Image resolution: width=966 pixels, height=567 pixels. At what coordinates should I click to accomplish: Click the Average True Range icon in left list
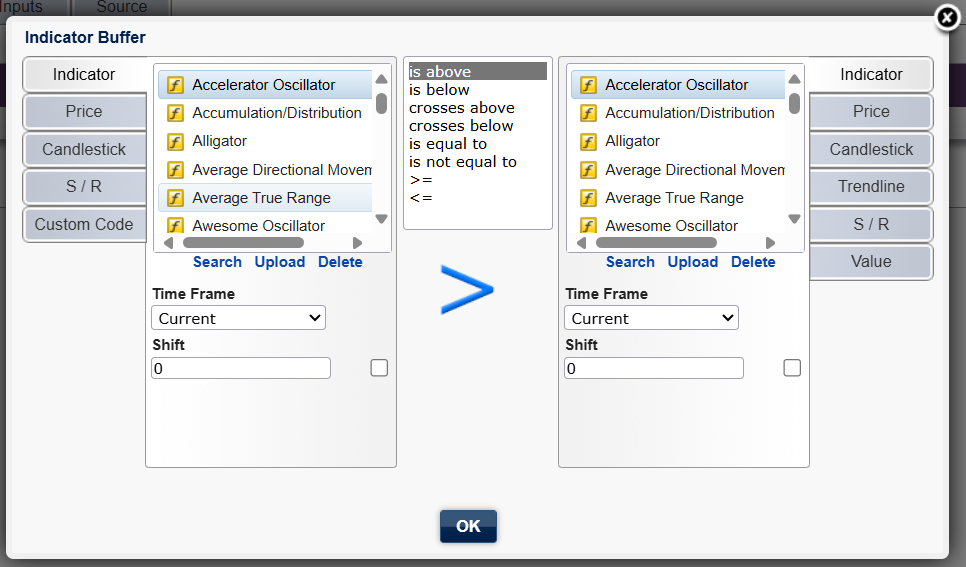click(x=175, y=198)
